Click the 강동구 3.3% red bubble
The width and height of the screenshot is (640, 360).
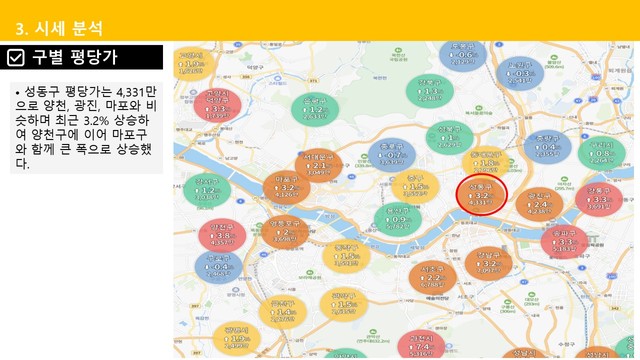coord(599,199)
